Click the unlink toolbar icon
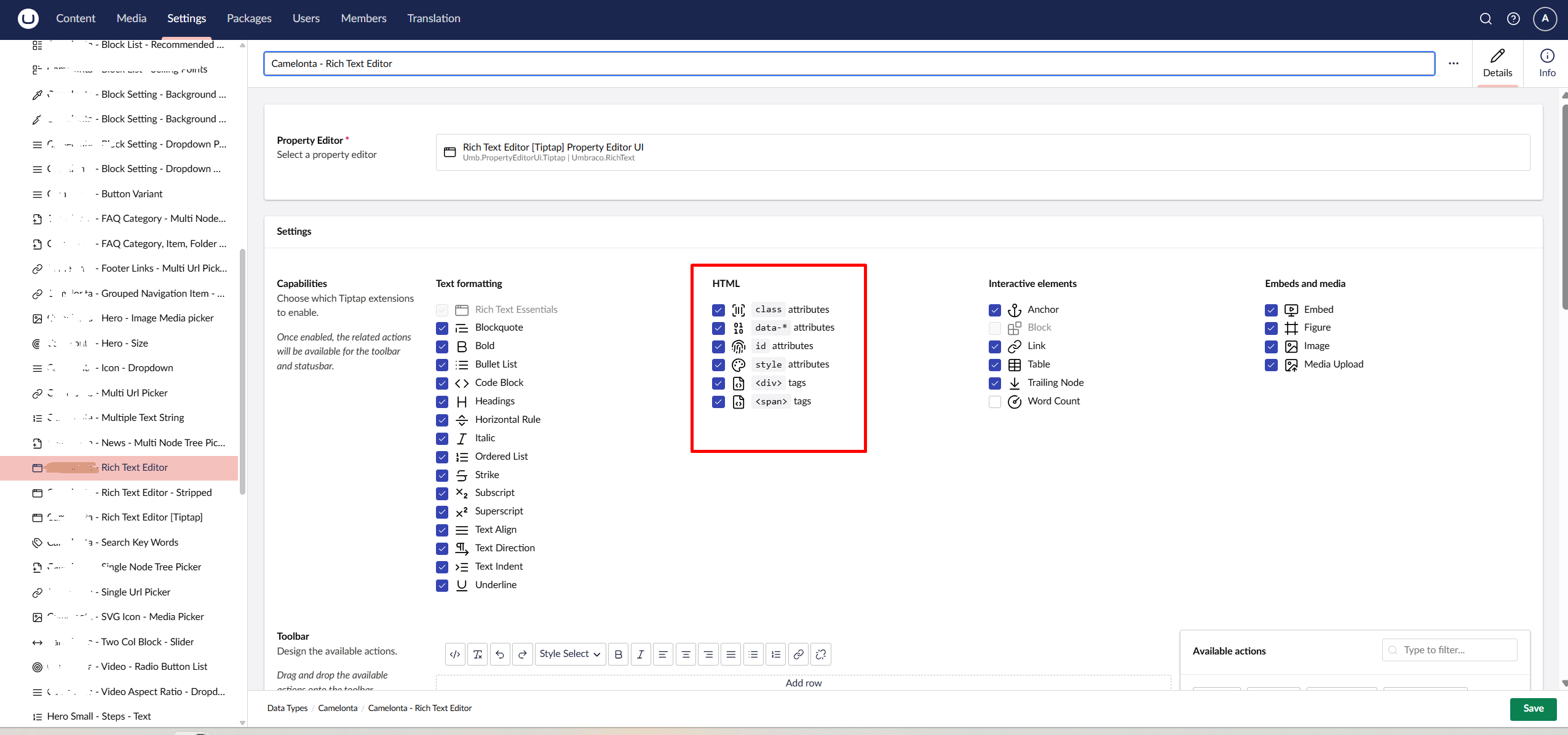The height and width of the screenshot is (735, 1568). coord(821,654)
